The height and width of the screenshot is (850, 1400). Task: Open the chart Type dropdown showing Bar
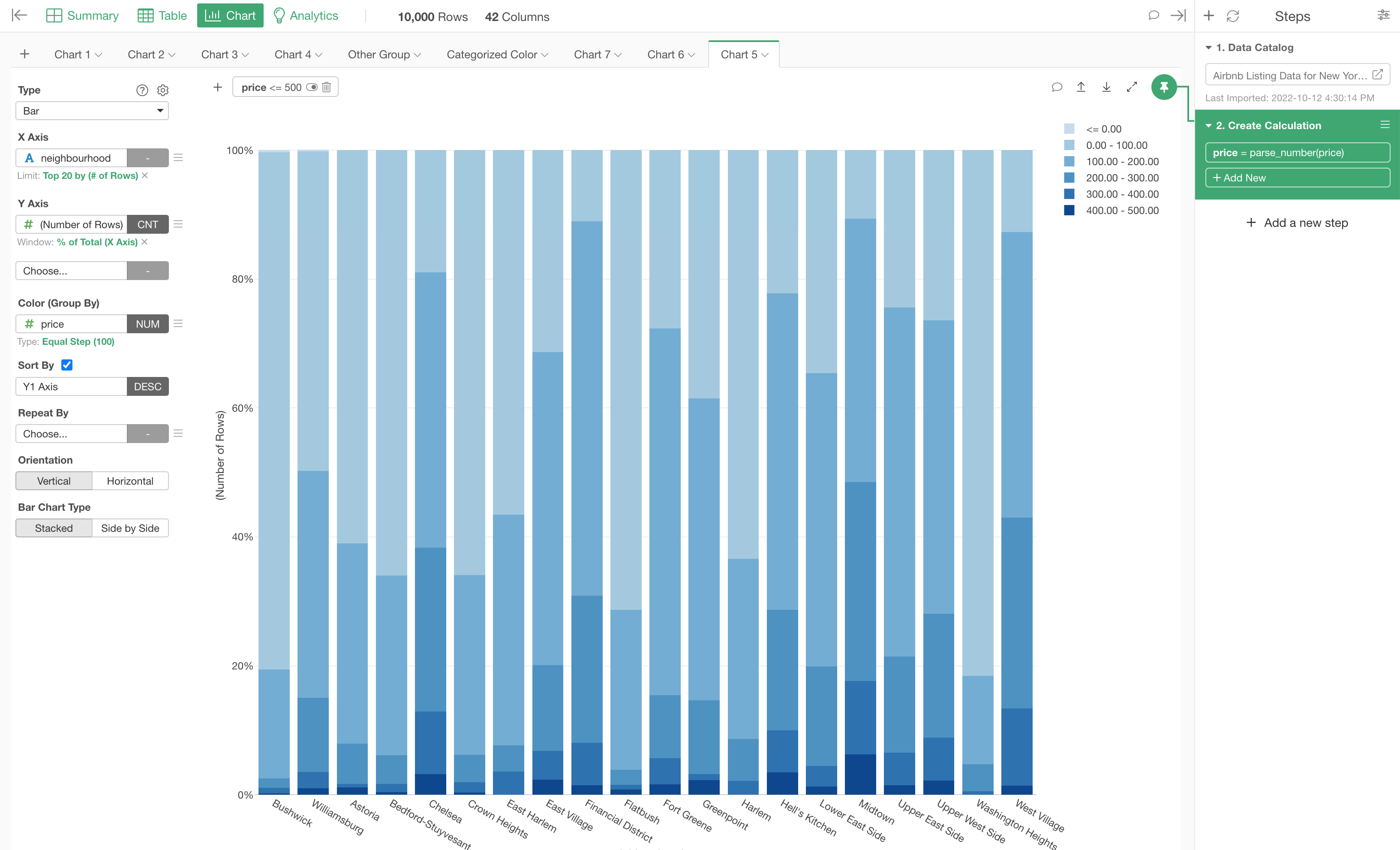(92, 110)
